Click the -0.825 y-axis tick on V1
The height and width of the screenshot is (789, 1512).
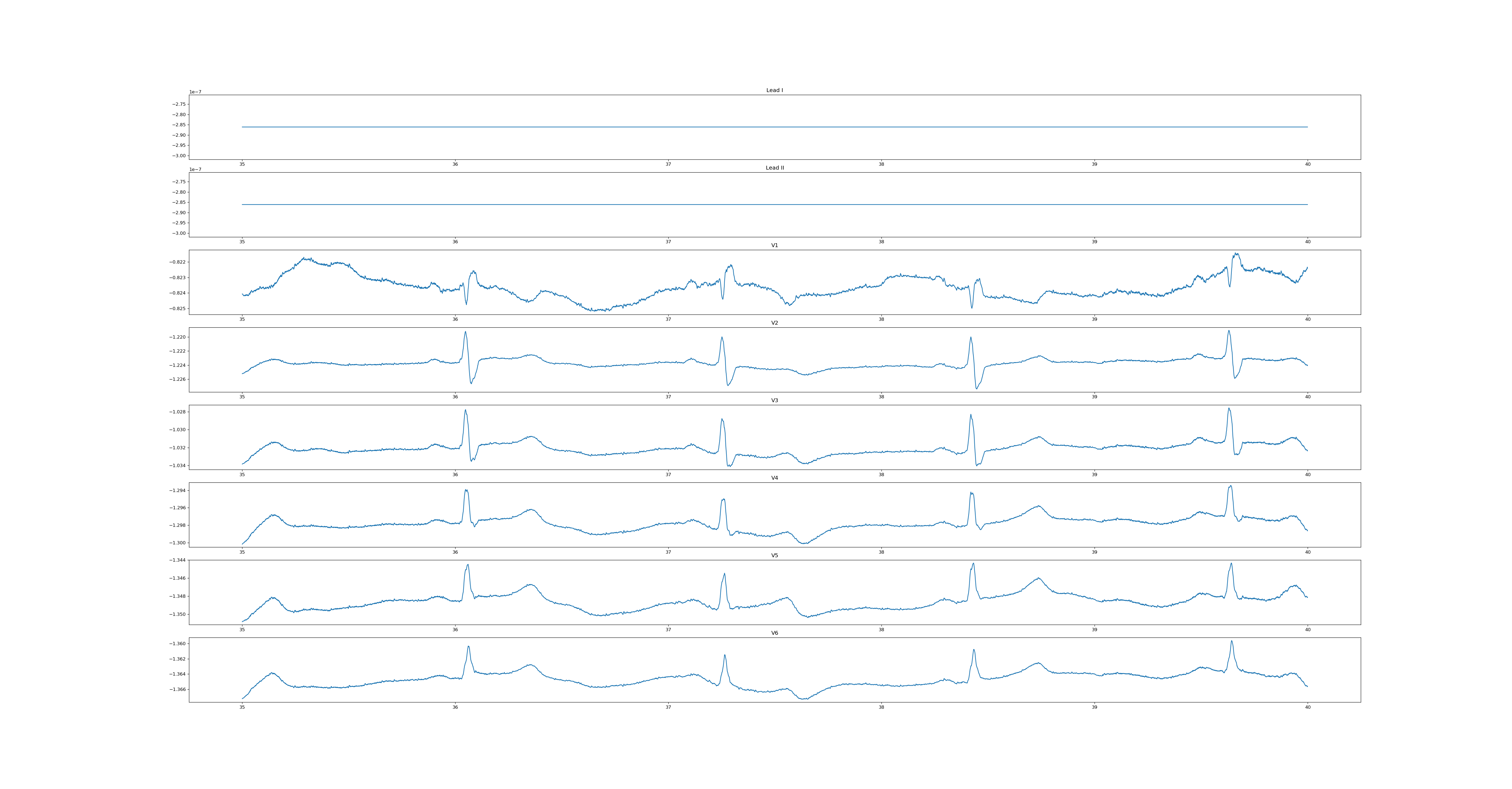point(178,309)
